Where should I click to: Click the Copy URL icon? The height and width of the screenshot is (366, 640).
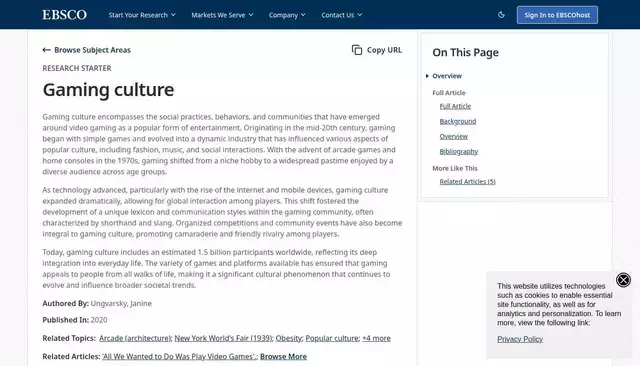click(x=357, y=50)
